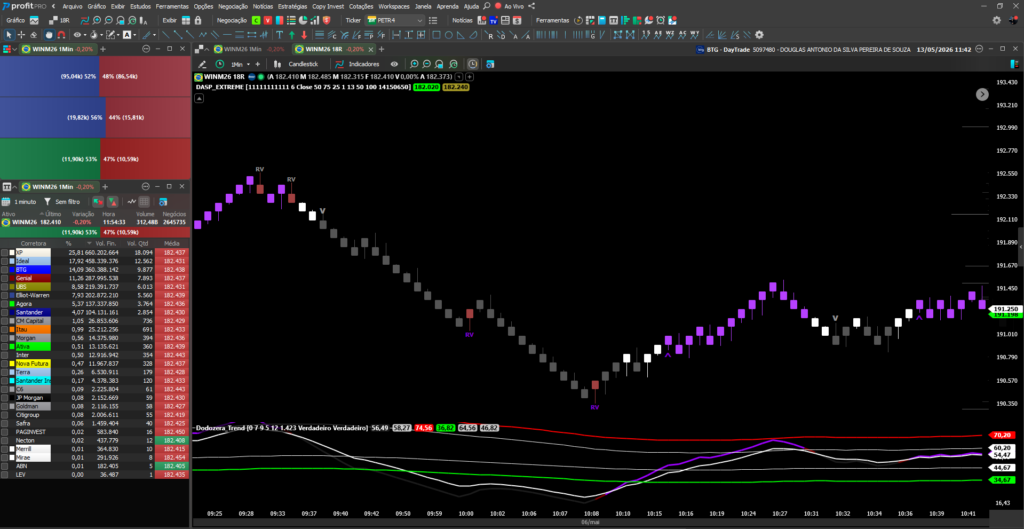Toggle the eye icon next to Indicadores
The image size is (1024, 529).
point(394,64)
